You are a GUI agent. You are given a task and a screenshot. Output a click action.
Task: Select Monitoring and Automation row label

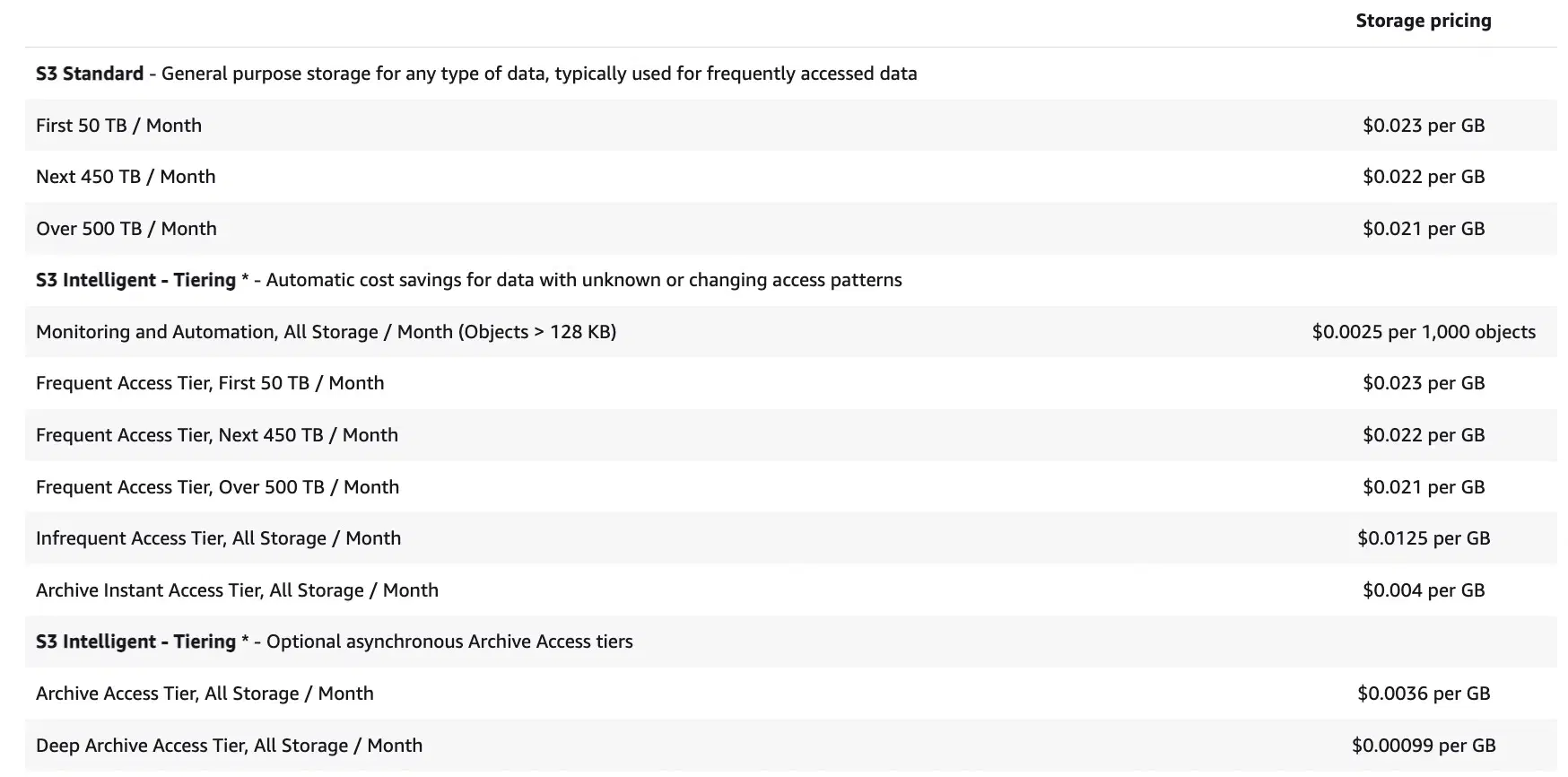click(326, 332)
